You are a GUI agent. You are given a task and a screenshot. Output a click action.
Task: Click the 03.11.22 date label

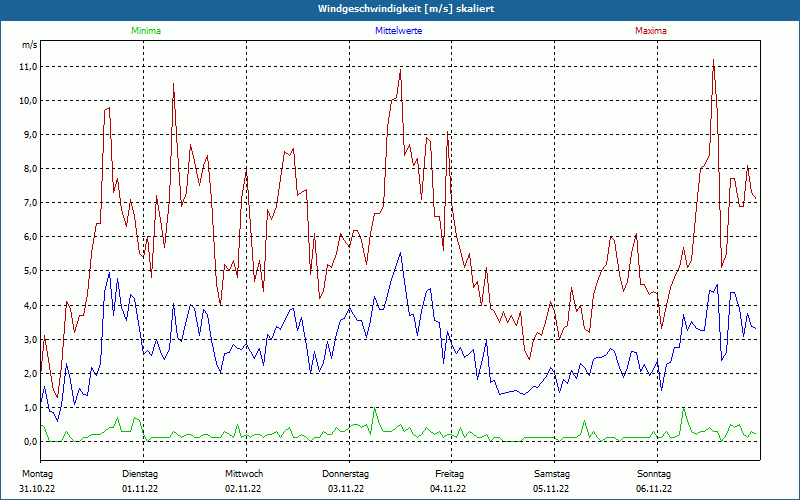pyautogui.click(x=346, y=489)
